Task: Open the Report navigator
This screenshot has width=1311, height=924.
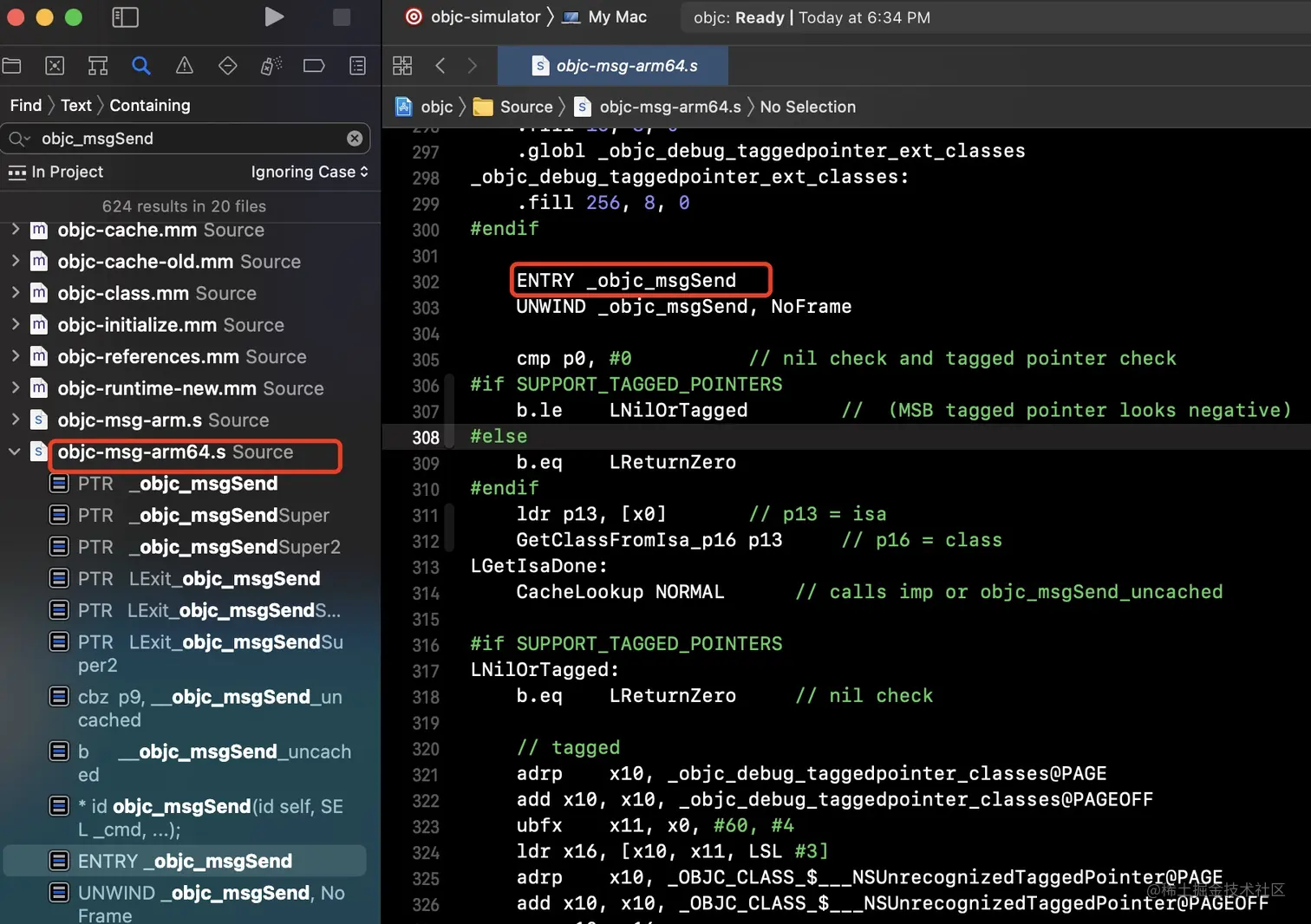Action: [357, 66]
